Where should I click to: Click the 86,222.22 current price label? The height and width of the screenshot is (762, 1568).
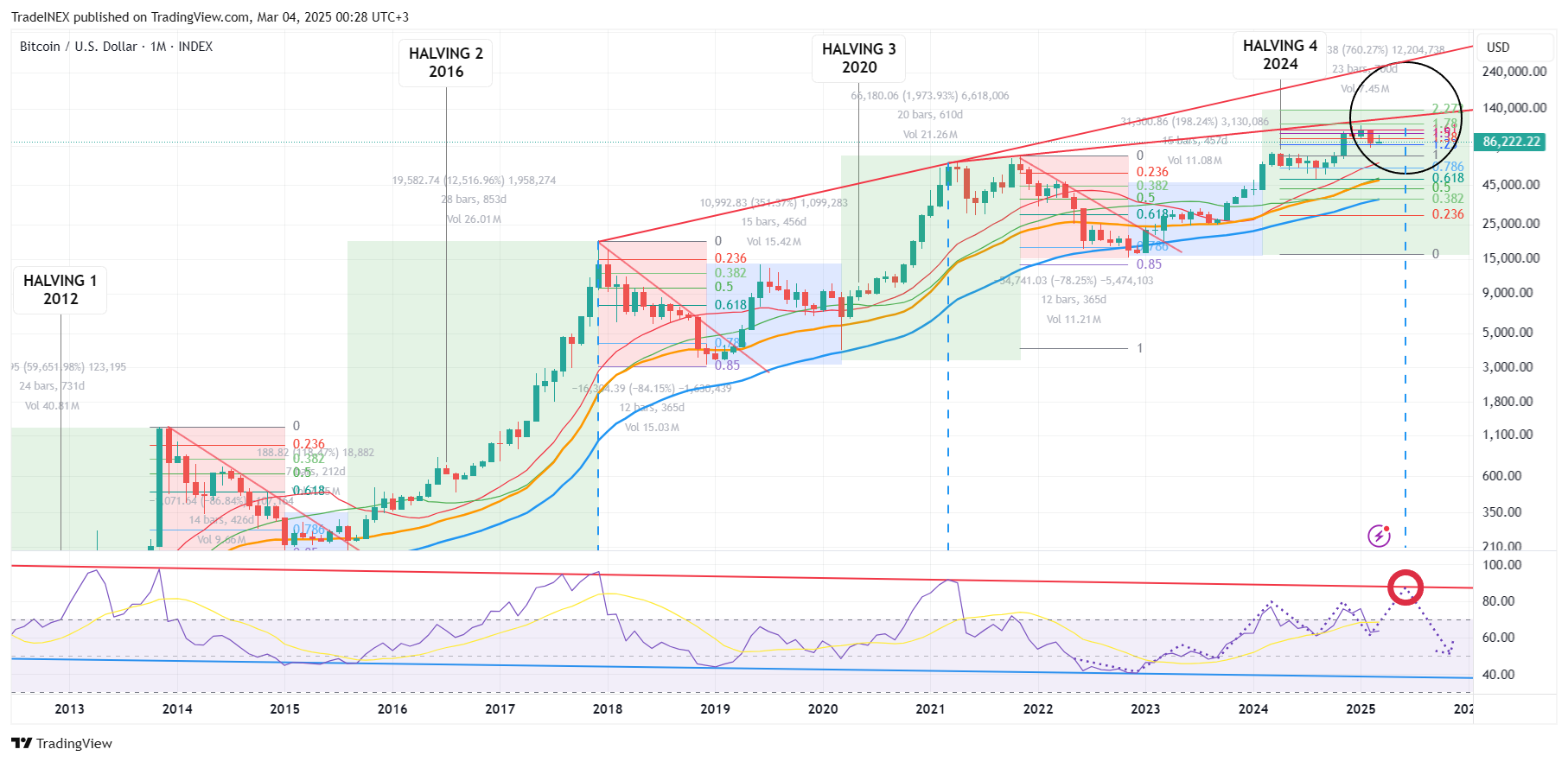[1511, 142]
